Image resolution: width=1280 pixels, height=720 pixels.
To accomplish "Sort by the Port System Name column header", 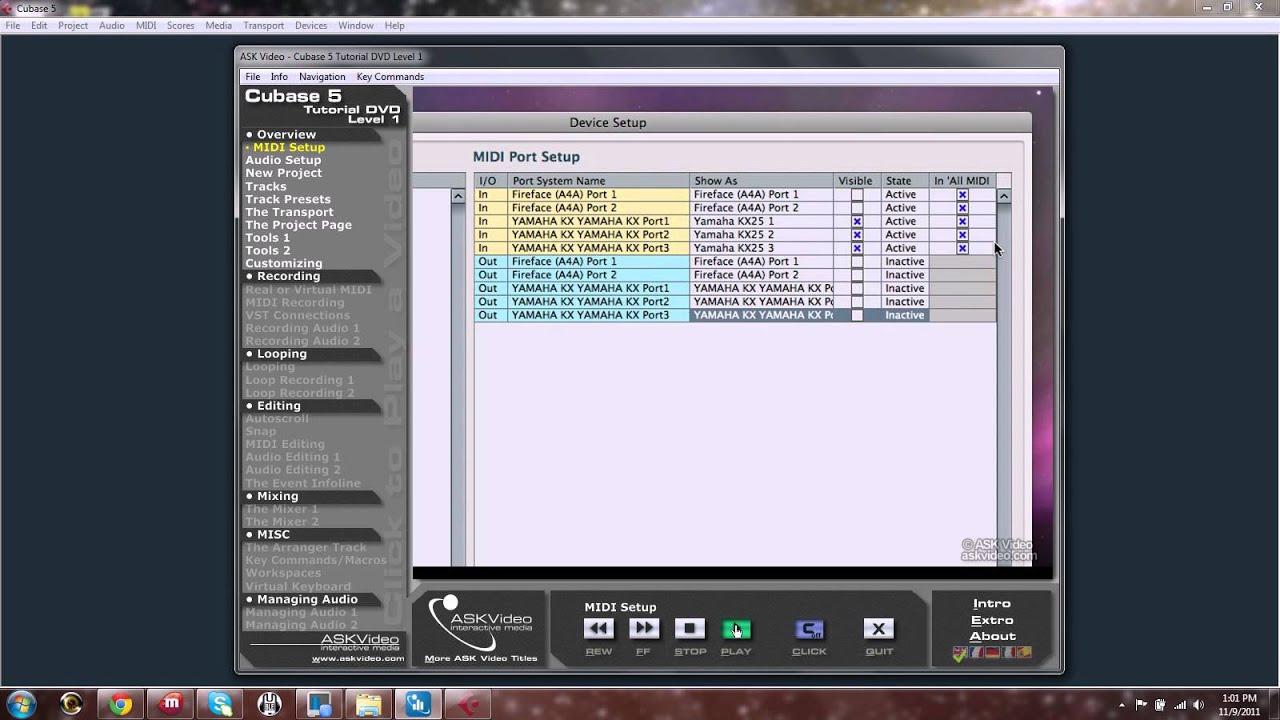I will pyautogui.click(x=598, y=181).
